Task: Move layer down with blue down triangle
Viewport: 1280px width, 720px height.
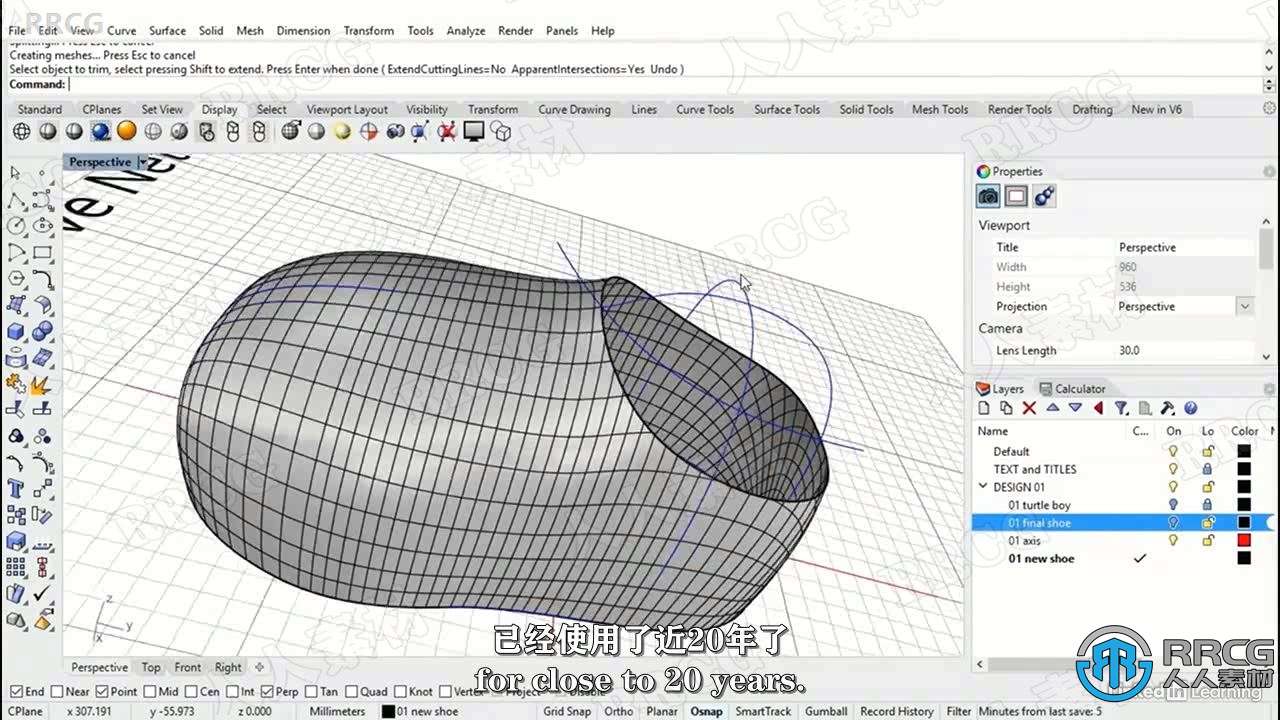Action: click(1075, 408)
